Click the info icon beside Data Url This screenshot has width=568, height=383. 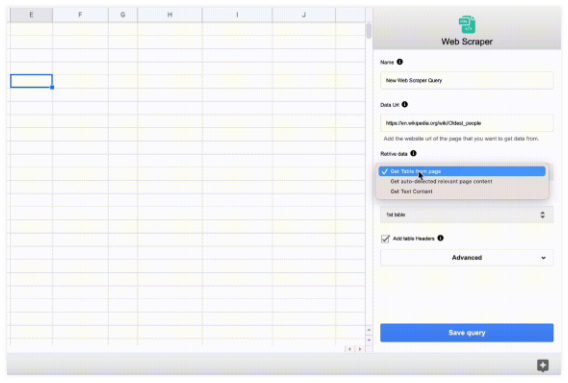(x=405, y=104)
